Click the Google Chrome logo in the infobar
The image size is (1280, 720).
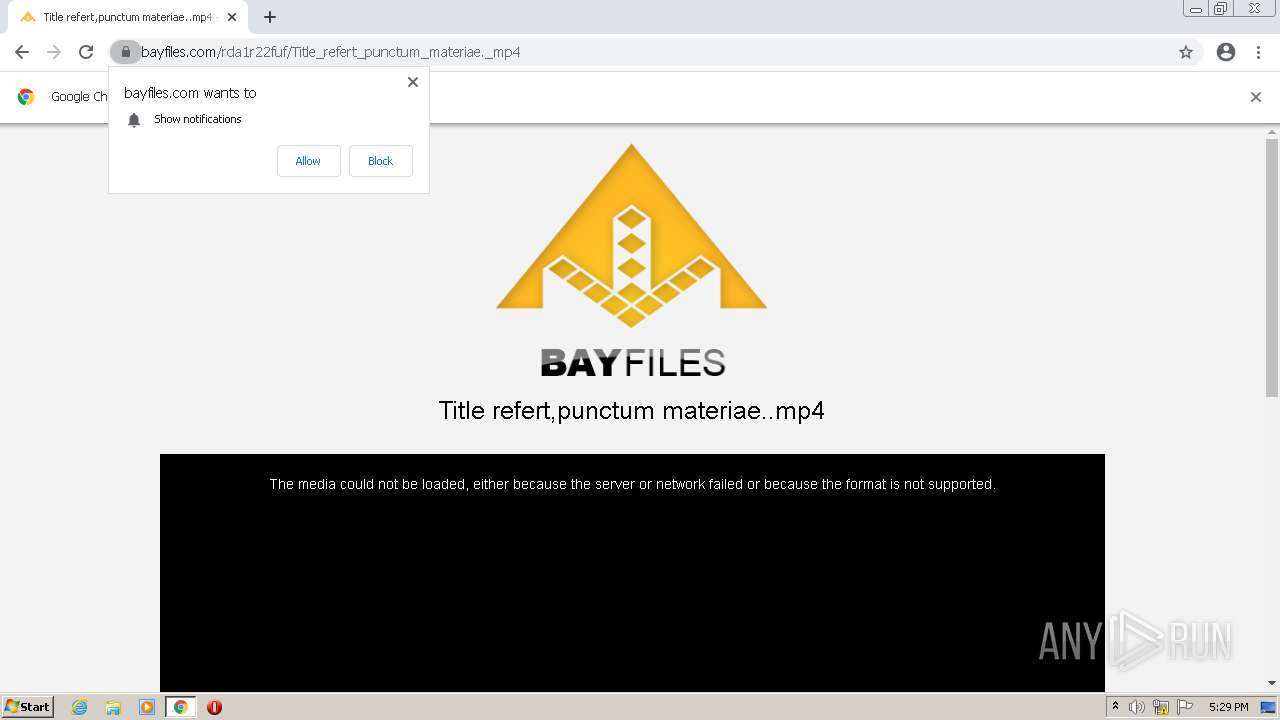(26, 97)
